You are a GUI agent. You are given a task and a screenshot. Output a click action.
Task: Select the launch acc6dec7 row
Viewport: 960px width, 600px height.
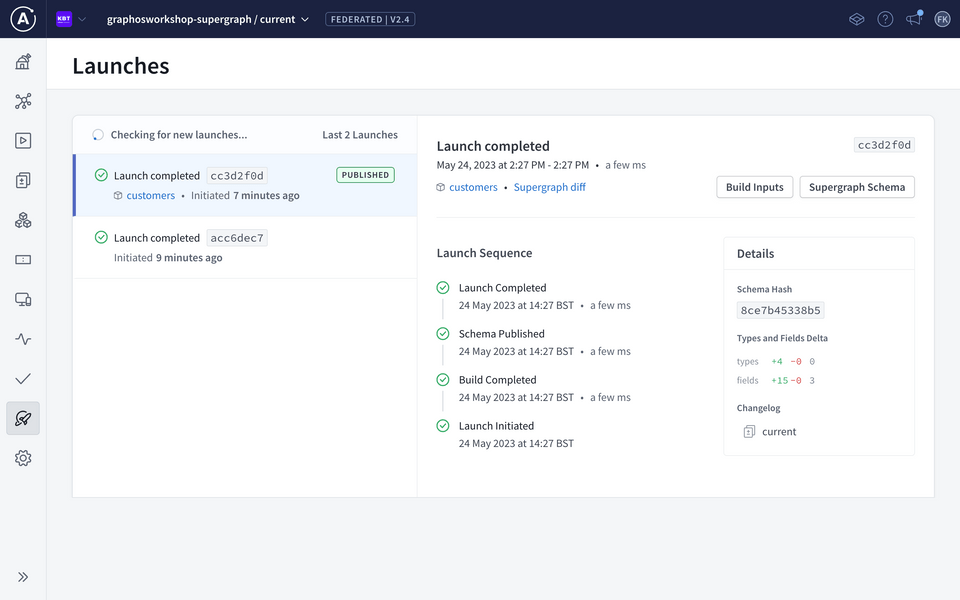(245, 247)
